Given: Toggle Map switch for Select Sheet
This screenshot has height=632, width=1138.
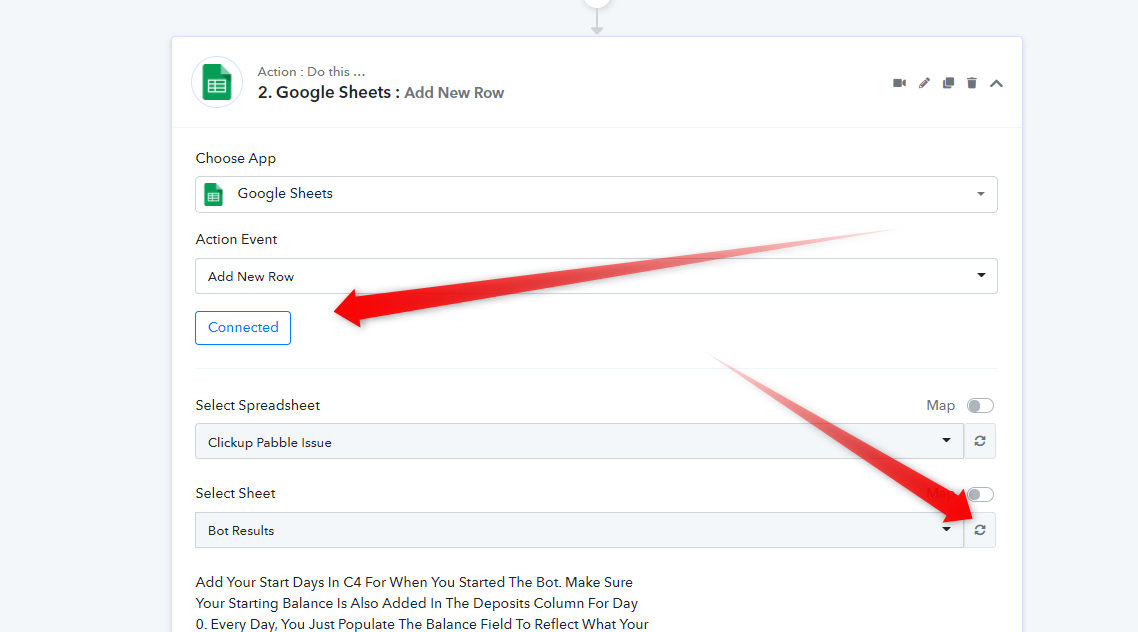Looking at the screenshot, I should click(x=980, y=495).
